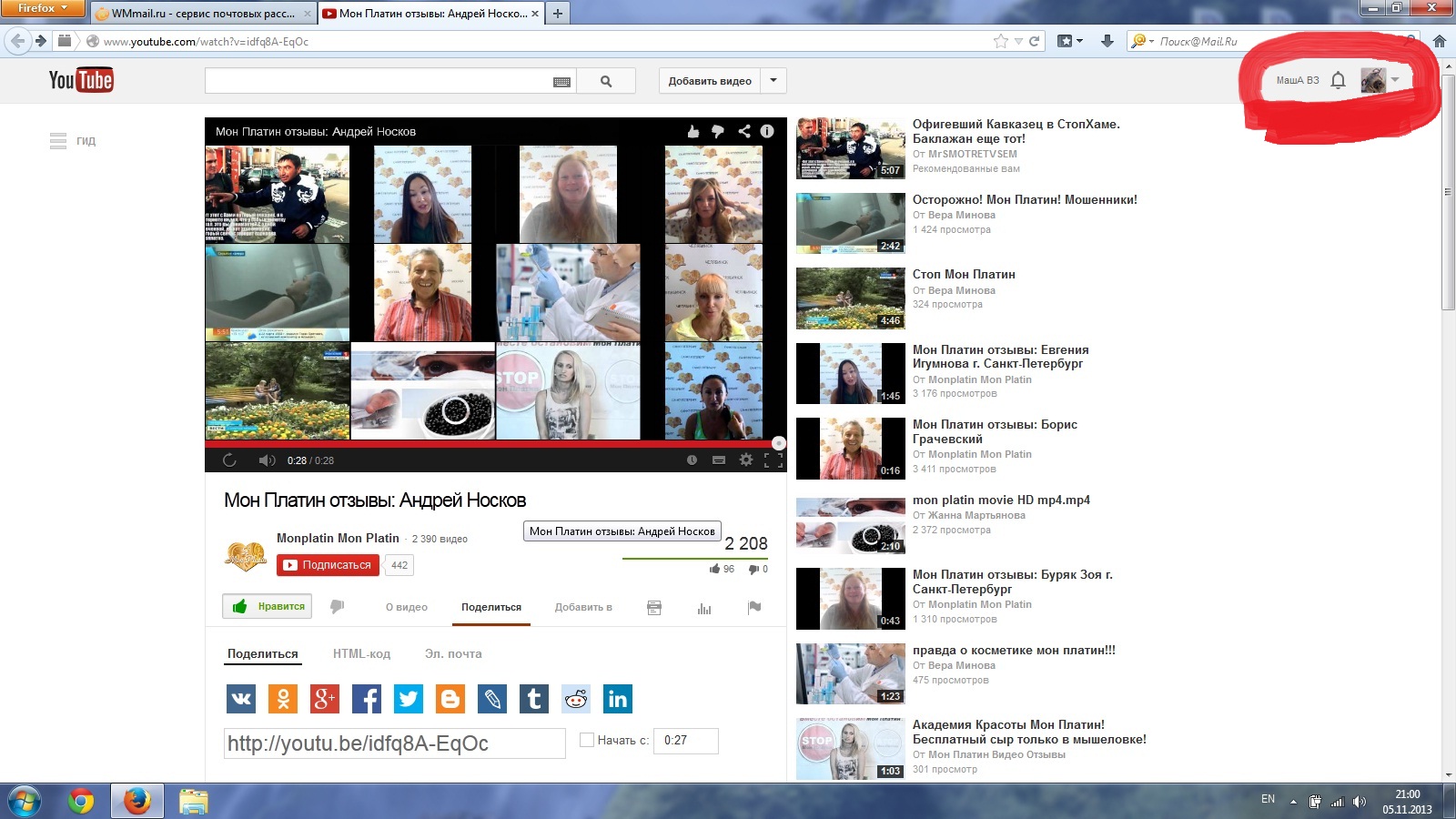
Task: Click the green Нравится like button
Action: 268,606
